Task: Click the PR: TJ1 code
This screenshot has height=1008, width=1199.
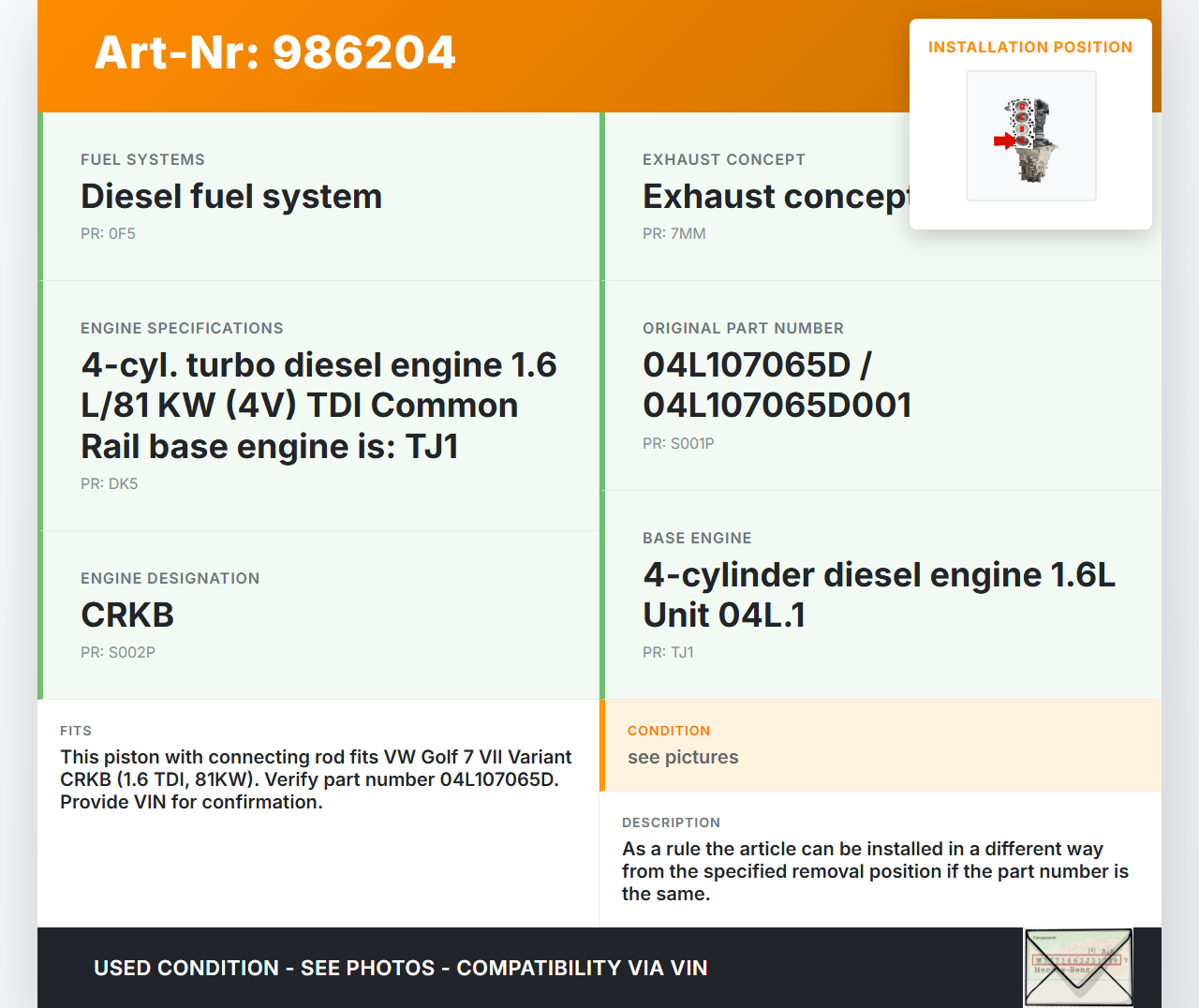Action: pos(668,653)
